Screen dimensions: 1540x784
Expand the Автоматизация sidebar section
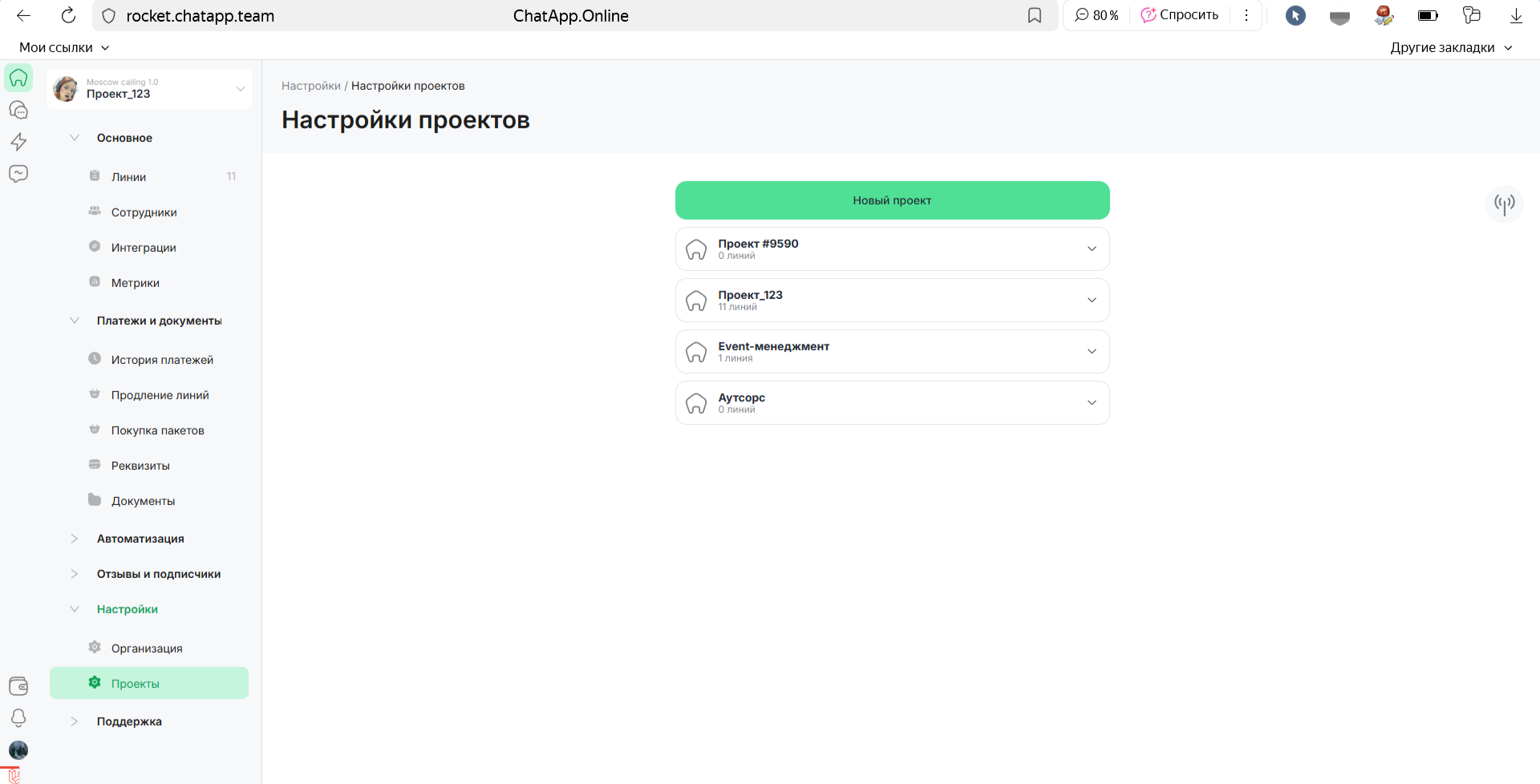pyautogui.click(x=75, y=539)
